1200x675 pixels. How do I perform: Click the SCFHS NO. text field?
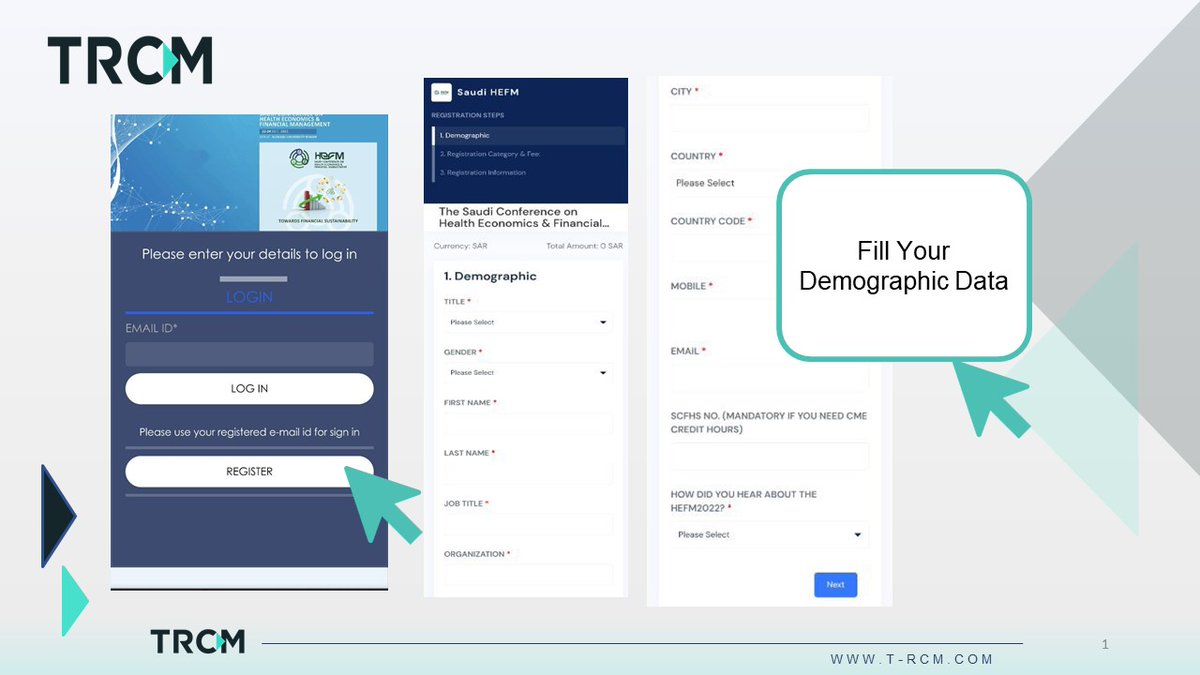click(x=769, y=456)
